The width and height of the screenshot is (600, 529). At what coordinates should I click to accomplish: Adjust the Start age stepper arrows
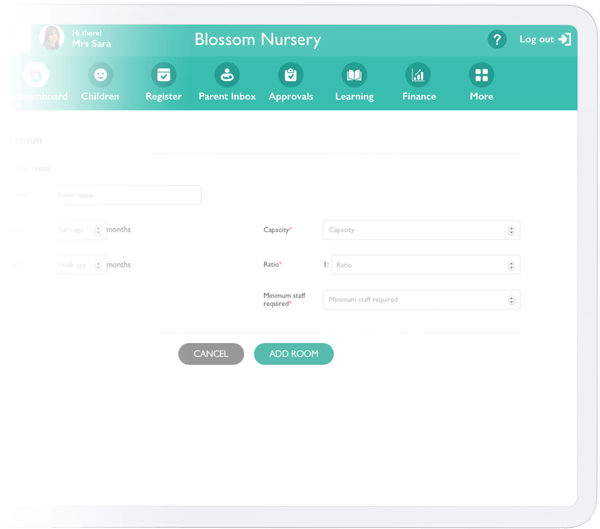click(x=98, y=230)
